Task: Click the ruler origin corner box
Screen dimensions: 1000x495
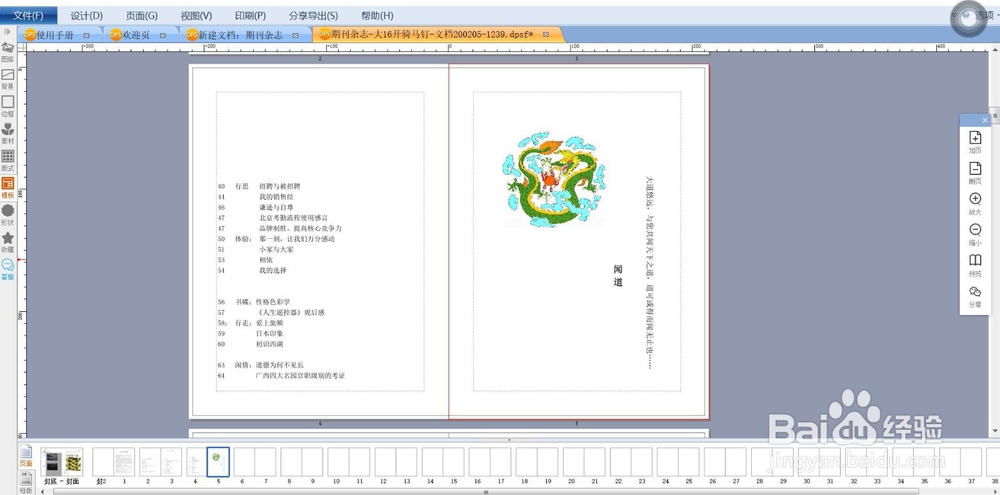Action: (x=22, y=47)
